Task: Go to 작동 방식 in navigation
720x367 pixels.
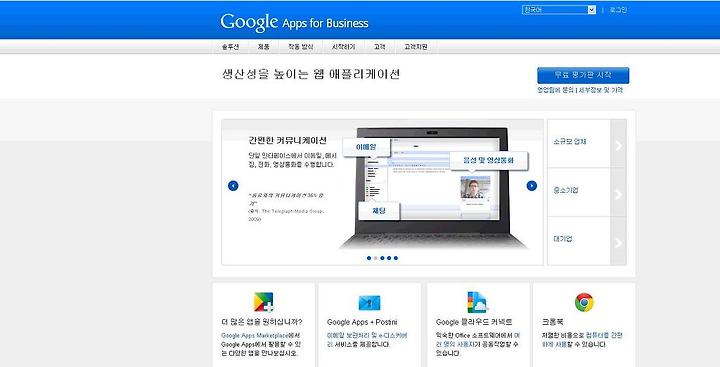Action: coord(301,47)
